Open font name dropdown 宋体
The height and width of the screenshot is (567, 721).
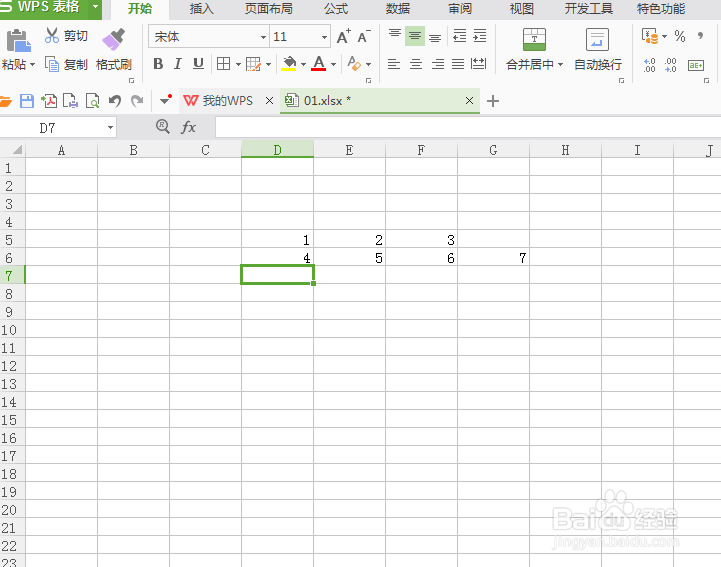(263, 37)
